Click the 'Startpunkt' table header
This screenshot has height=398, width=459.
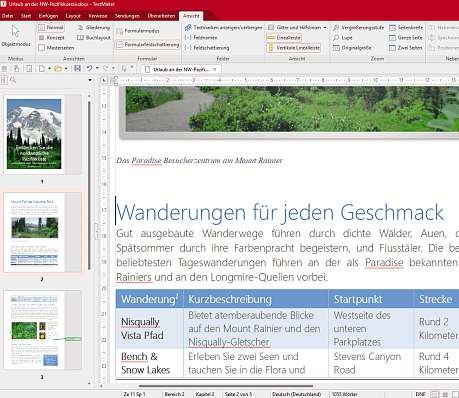click(358, 299)
